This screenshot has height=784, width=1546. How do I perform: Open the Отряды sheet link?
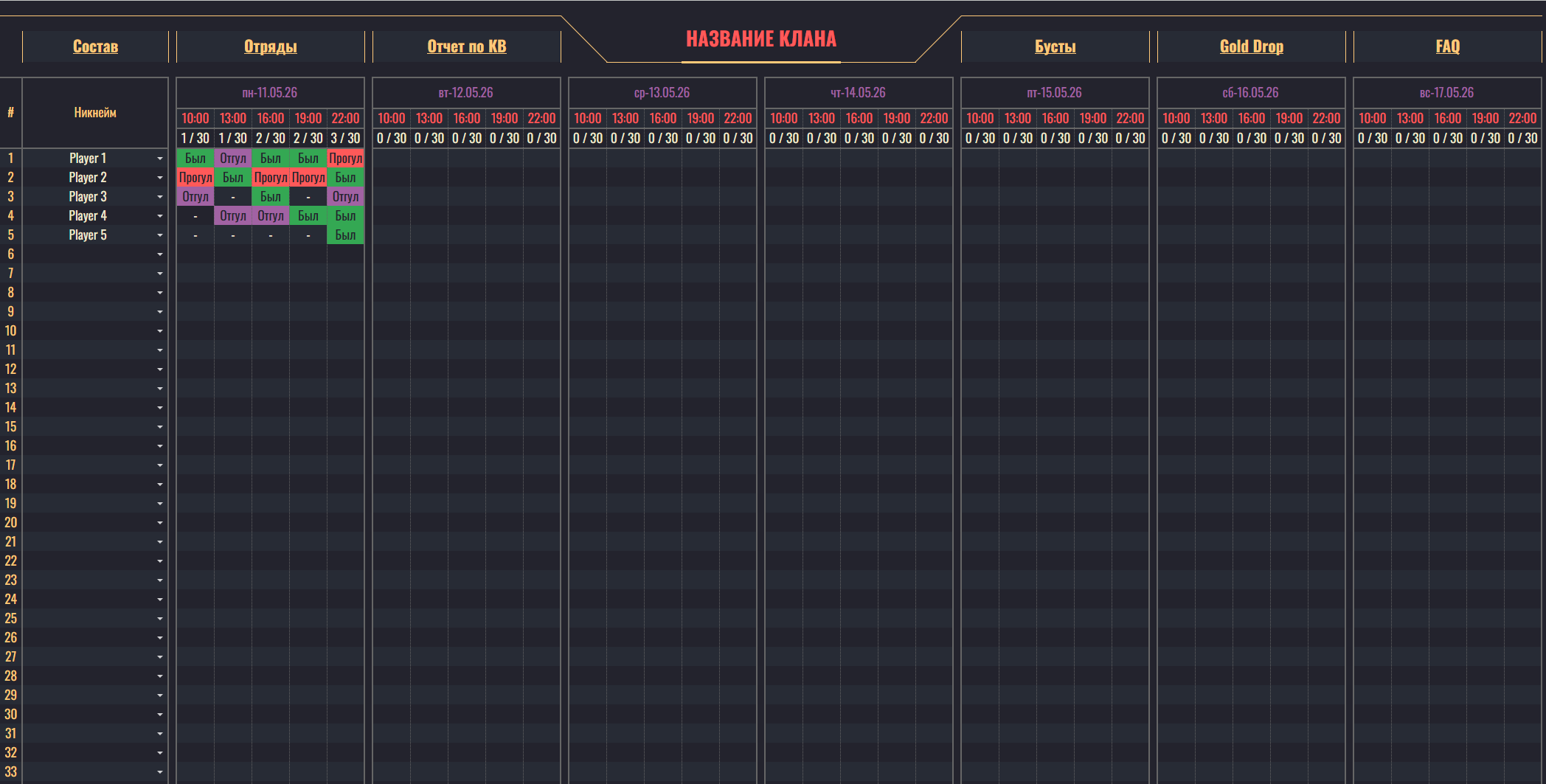271,46
